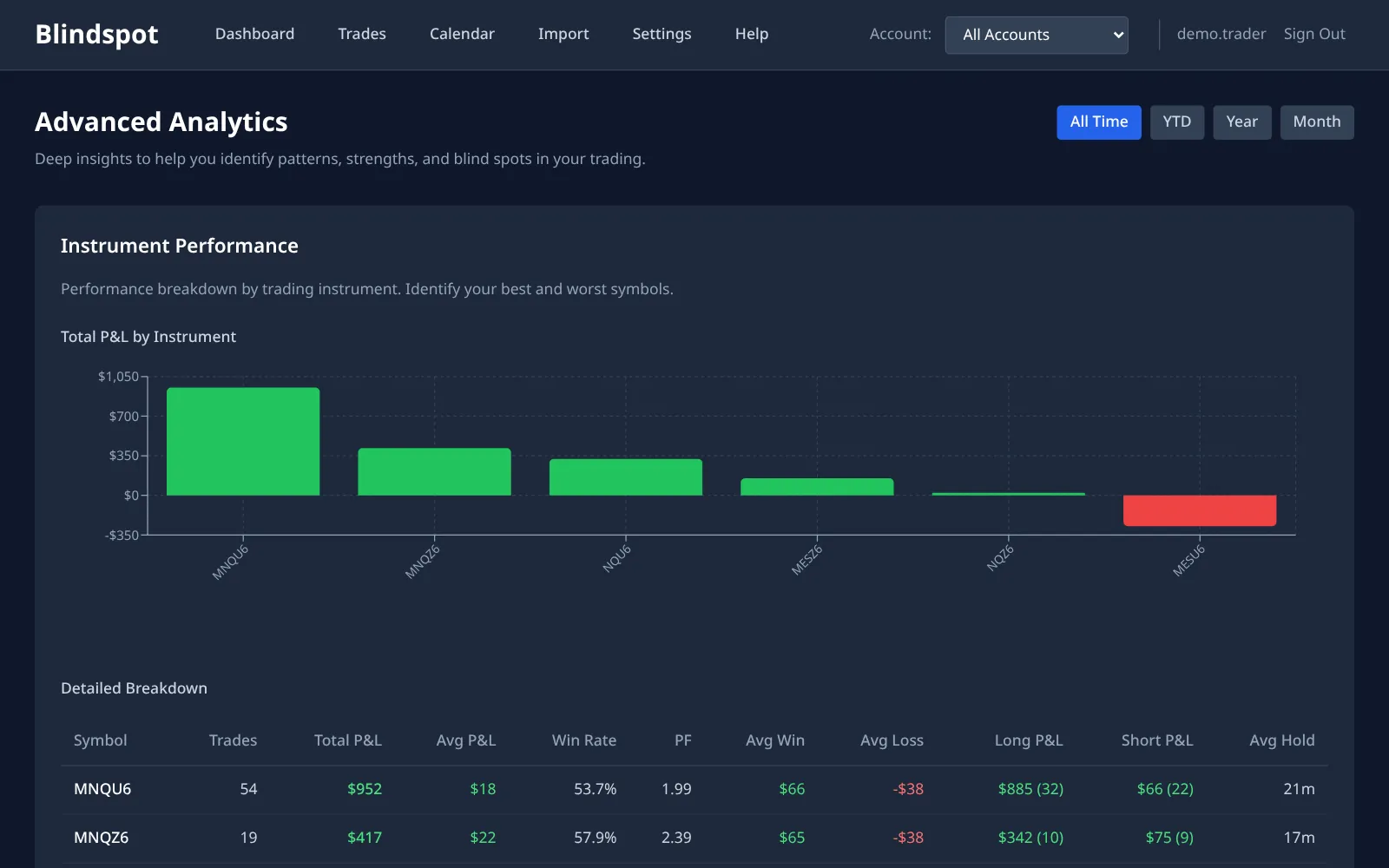The height and width of the screenshot is (868, 1389).
Task: Click the 54 trades count cell
Action: point(248,789)
